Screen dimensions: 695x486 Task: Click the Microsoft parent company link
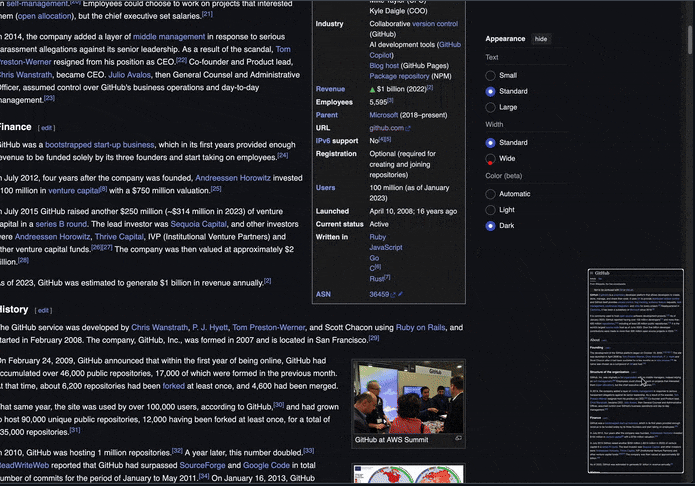(x=383, y=115)
